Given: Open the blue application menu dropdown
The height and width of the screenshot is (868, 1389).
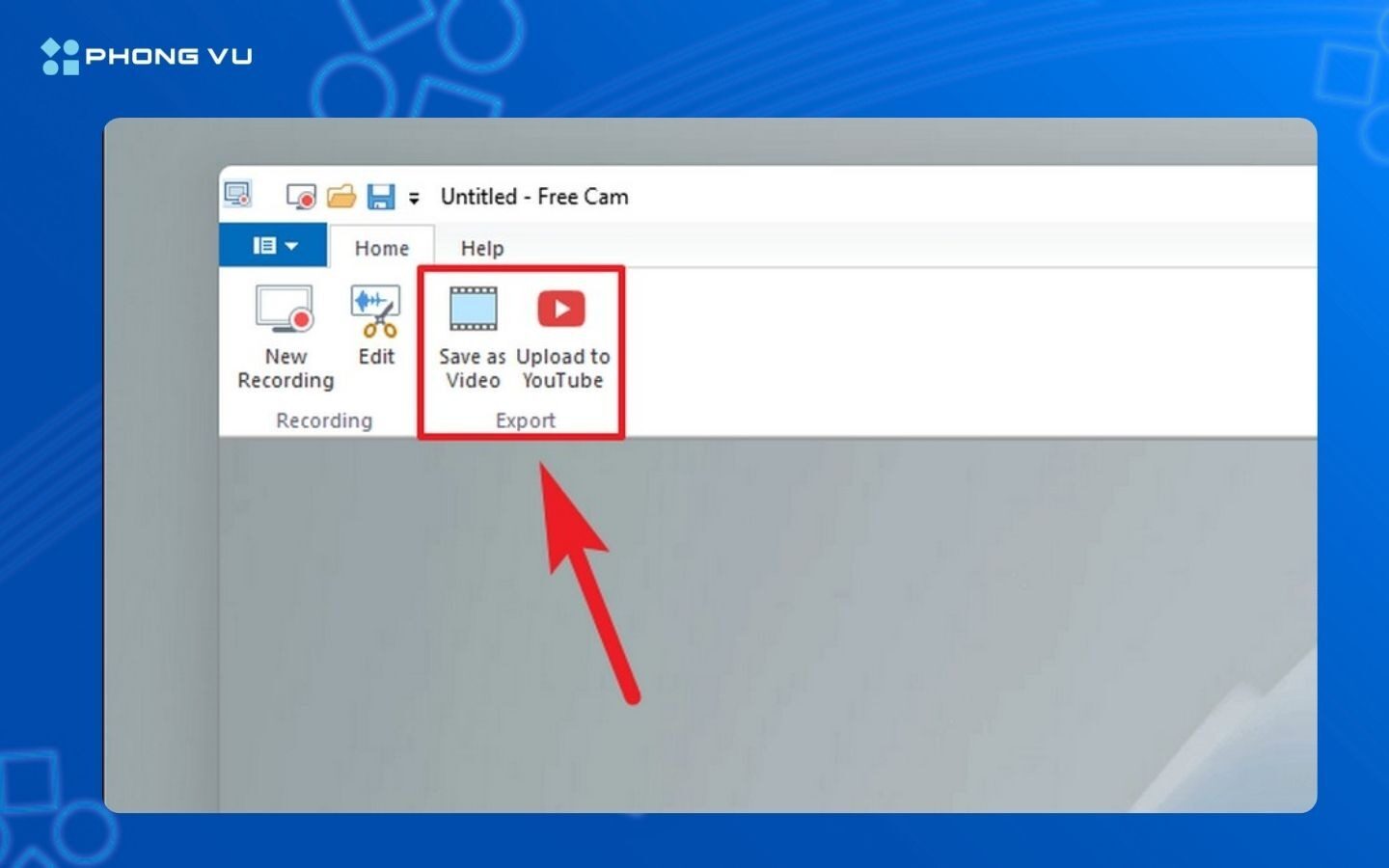Looking at the screenshot, I should pyautogui.click(x=274, y=246).
